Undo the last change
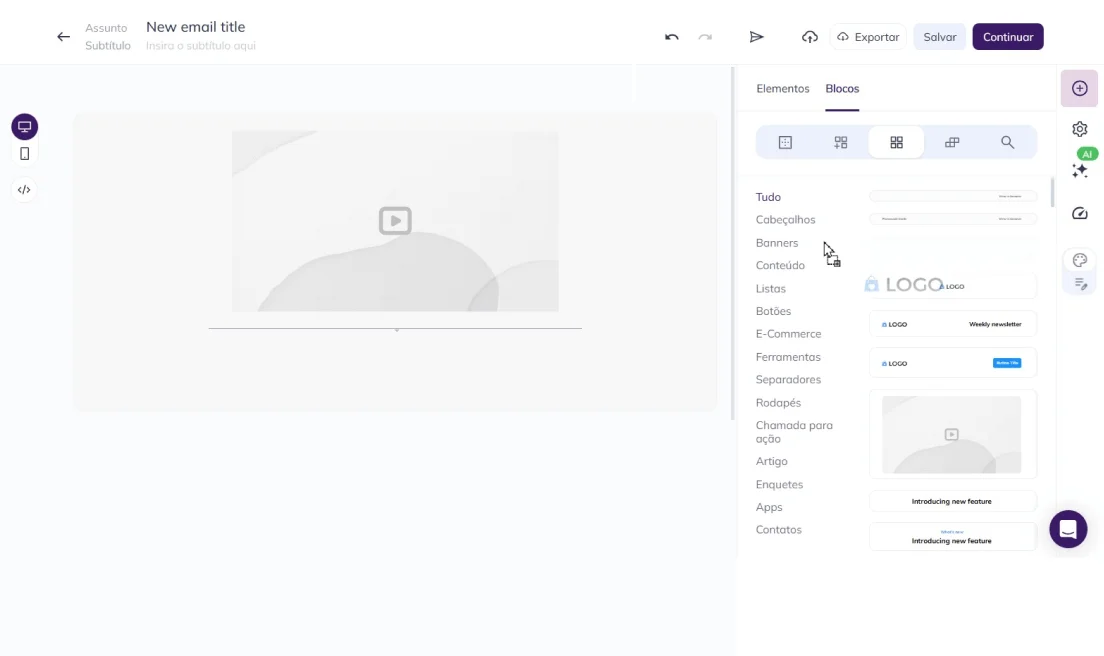Viewport: 1104px width, 656px height. [669, 36]
